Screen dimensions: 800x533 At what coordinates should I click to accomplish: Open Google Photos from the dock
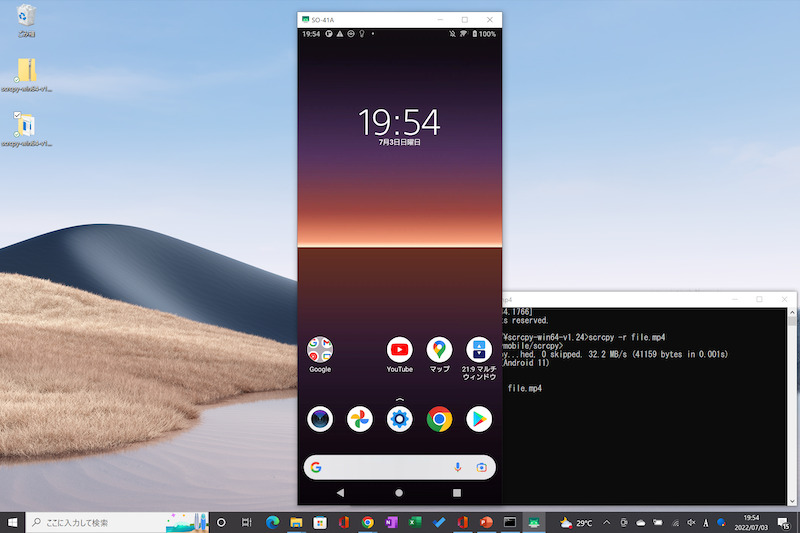coord(360,419)
